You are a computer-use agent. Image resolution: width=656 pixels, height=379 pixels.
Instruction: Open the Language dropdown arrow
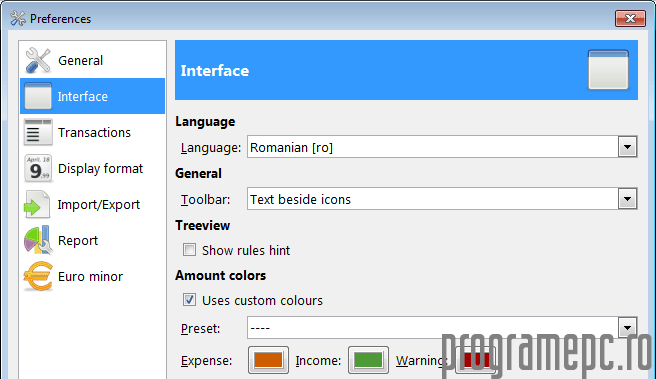coord(627,147)
